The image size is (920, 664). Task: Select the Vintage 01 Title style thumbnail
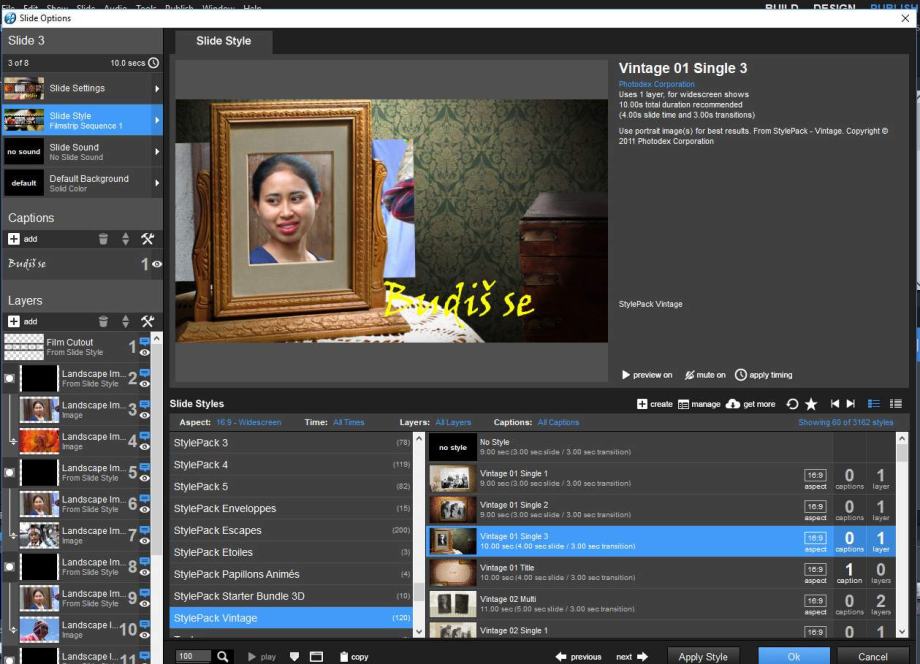pos(451,573)
